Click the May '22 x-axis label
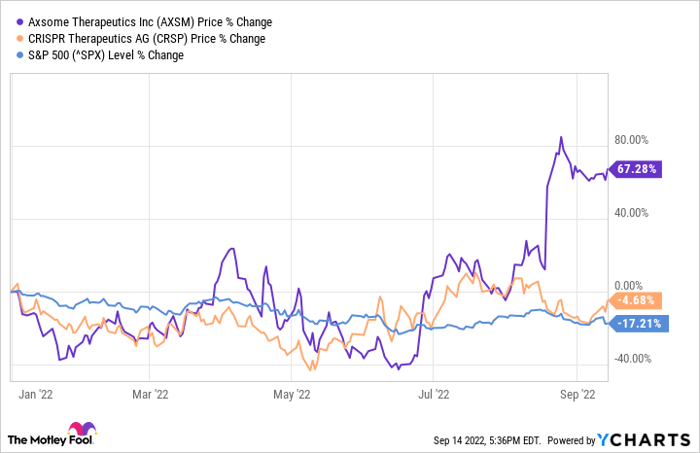Viewport: 700px width, 453px height. [289, 395]
